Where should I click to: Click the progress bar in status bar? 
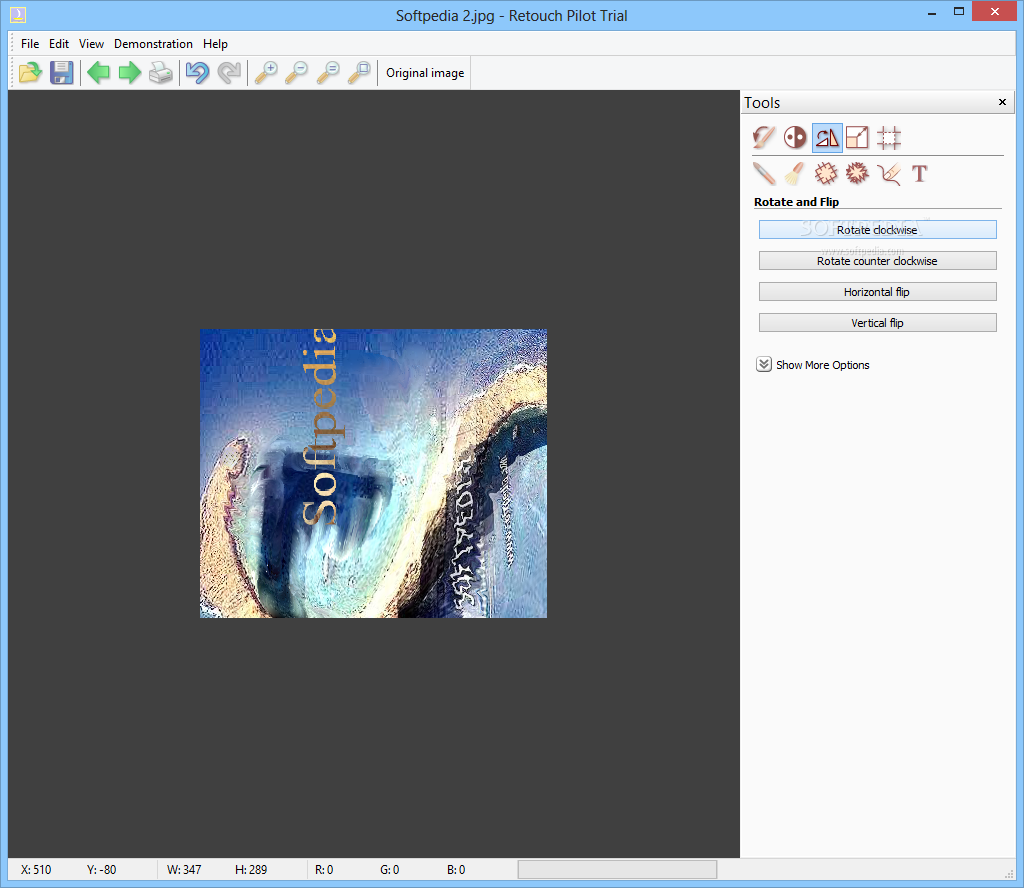617,870
